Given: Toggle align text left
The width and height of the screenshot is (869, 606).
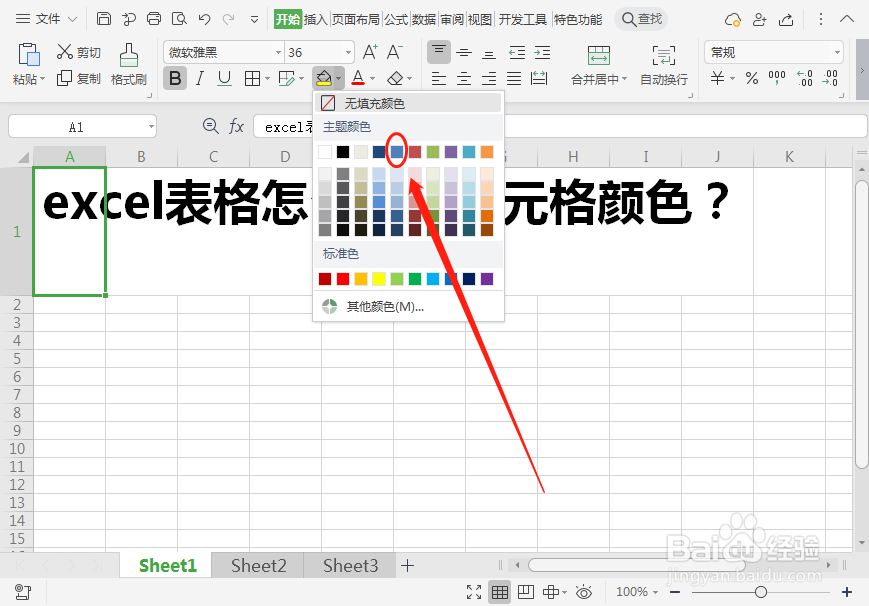Looking at the screenshot, I should (439, 79).
